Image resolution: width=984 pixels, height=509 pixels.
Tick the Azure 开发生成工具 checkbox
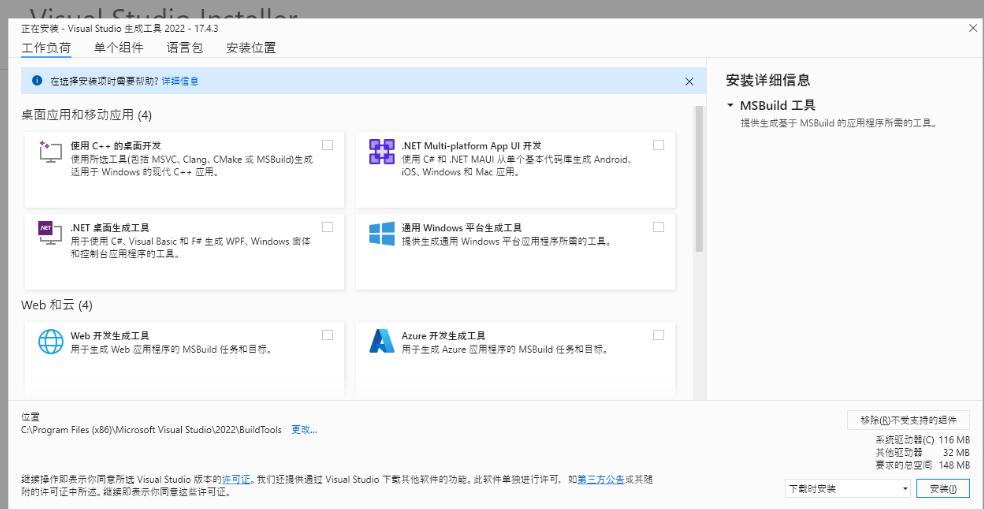658,335
